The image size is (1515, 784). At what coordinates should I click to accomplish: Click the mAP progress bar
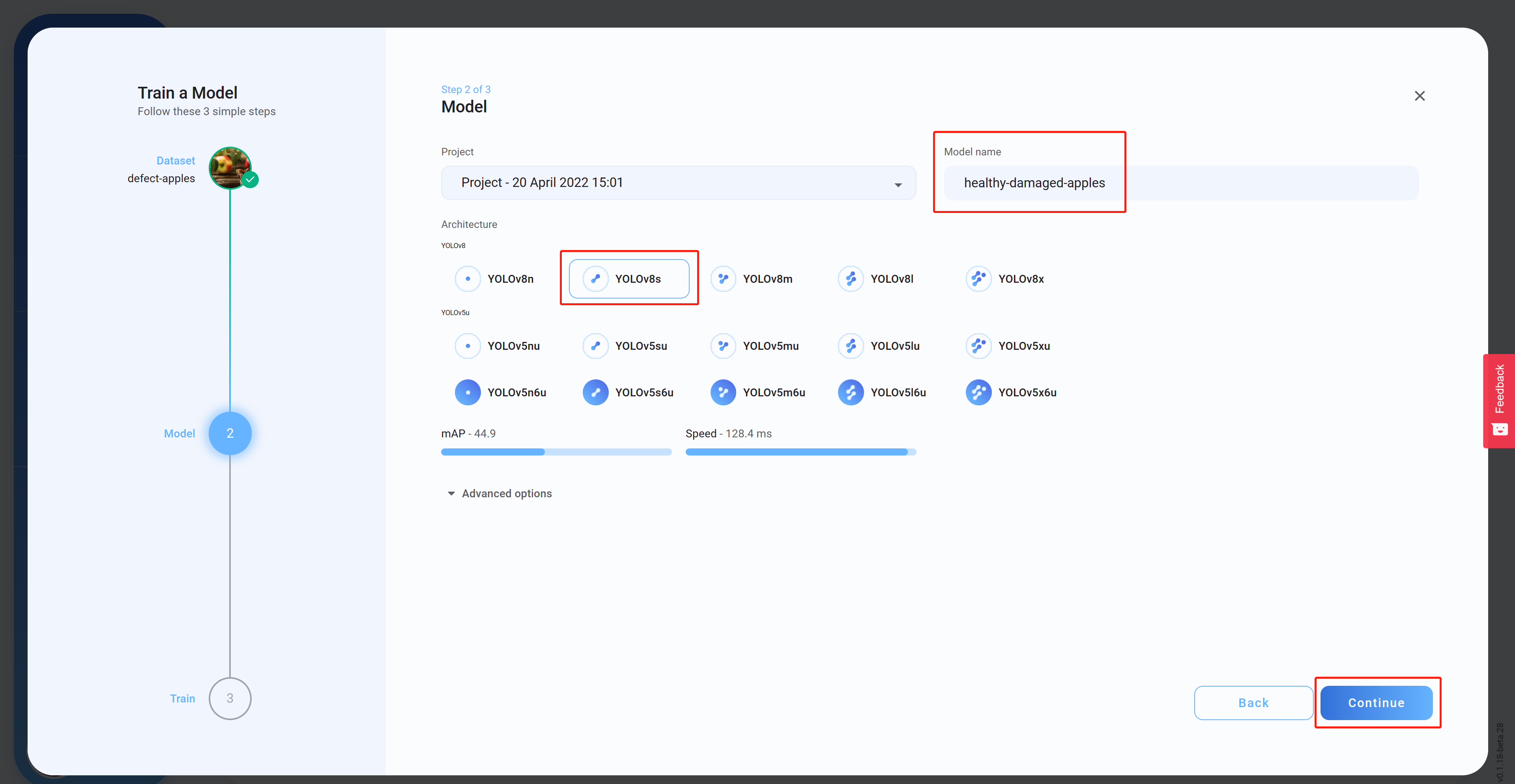coord(556,452)
